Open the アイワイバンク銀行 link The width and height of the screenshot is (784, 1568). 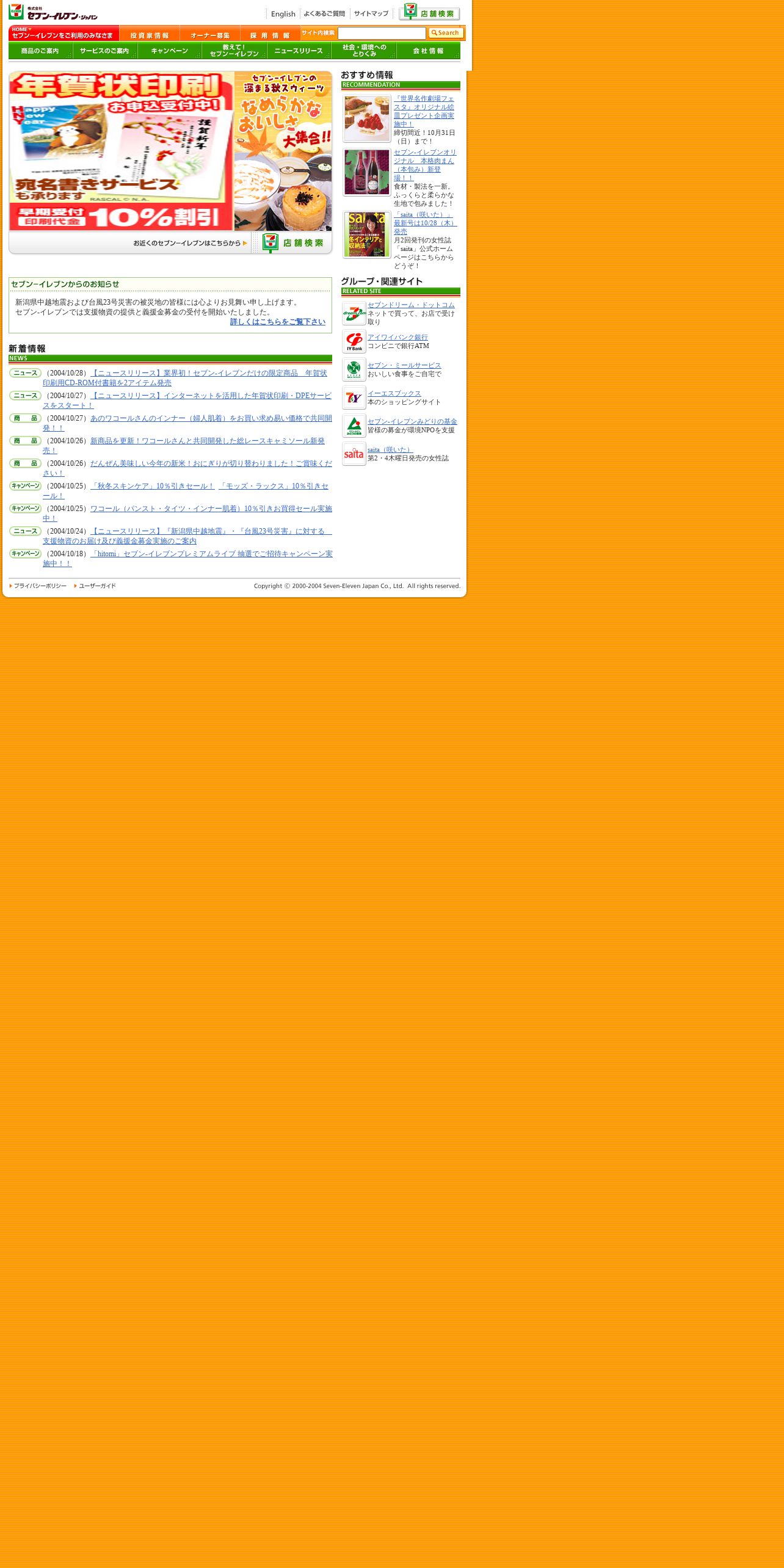click(x=397, y=337)
